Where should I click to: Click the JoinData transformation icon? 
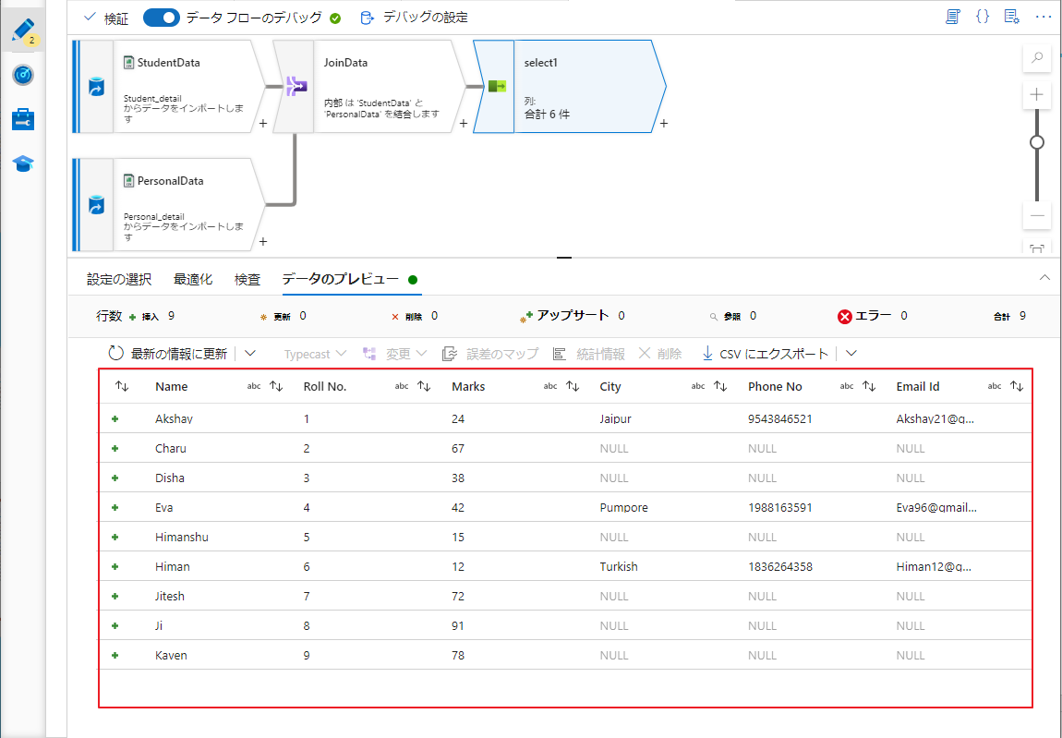[295, 87]
